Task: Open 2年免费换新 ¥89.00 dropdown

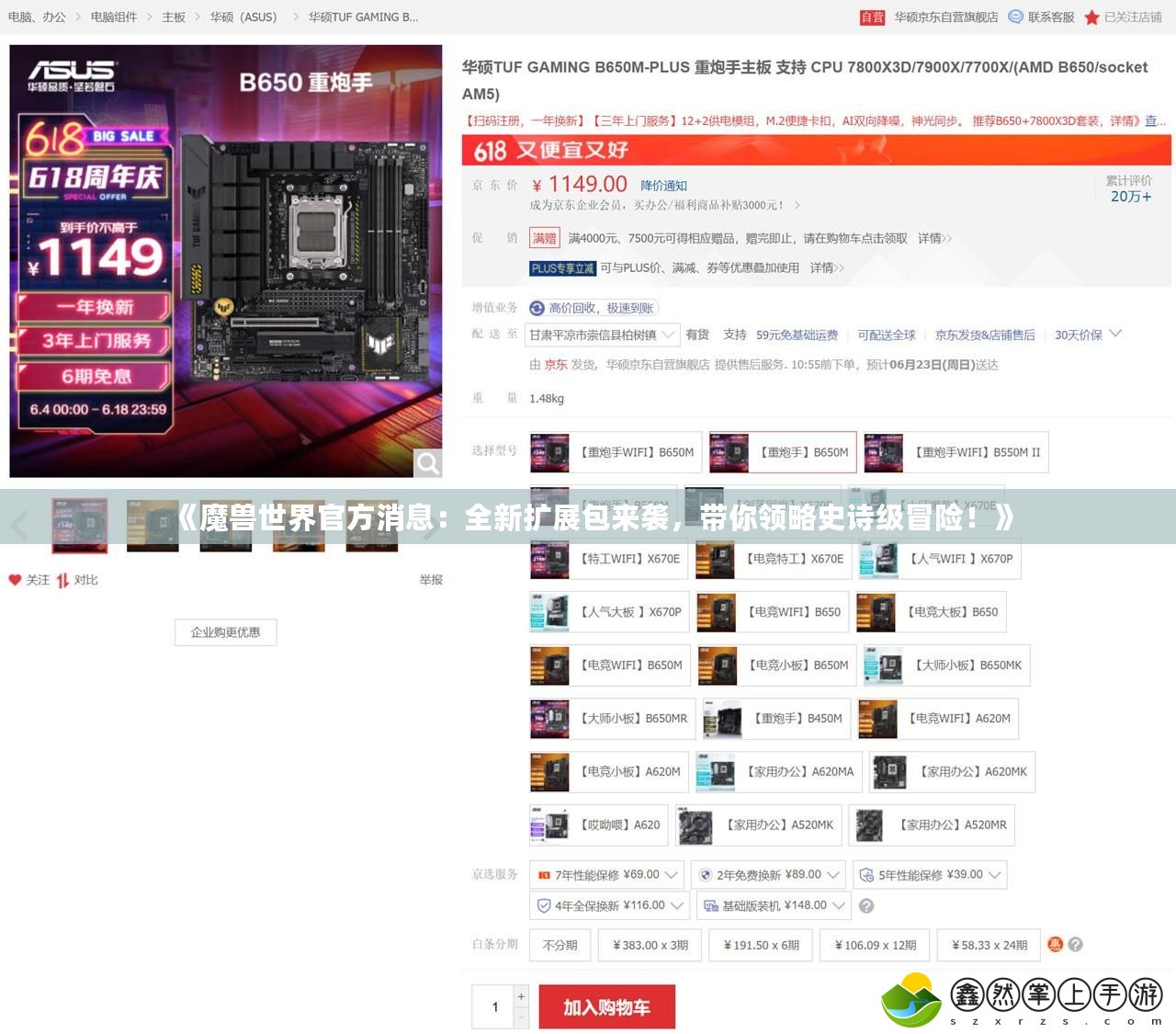Action: click(768, 875)
